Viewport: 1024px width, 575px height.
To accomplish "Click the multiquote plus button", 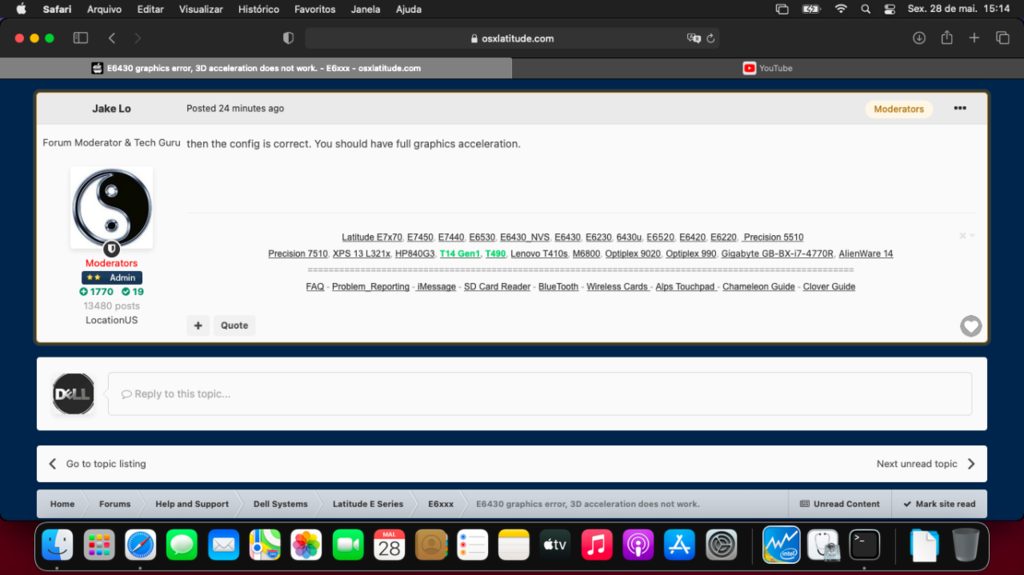I will coord(198,325).
